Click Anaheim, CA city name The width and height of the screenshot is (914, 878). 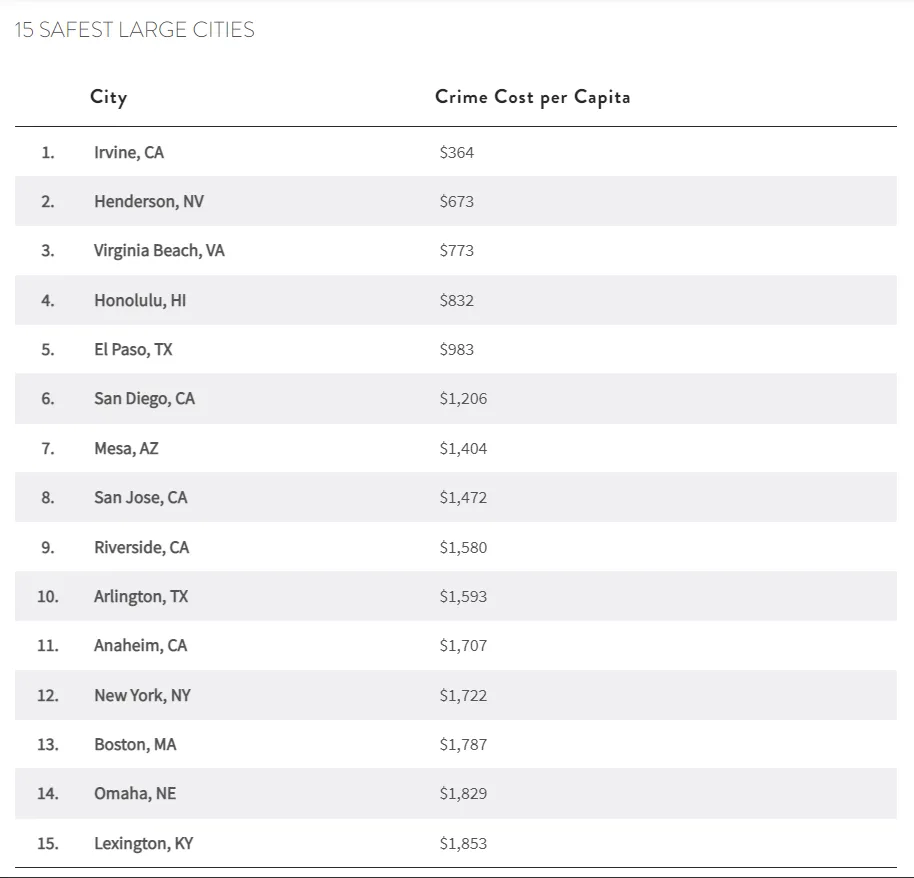(141, 646)
